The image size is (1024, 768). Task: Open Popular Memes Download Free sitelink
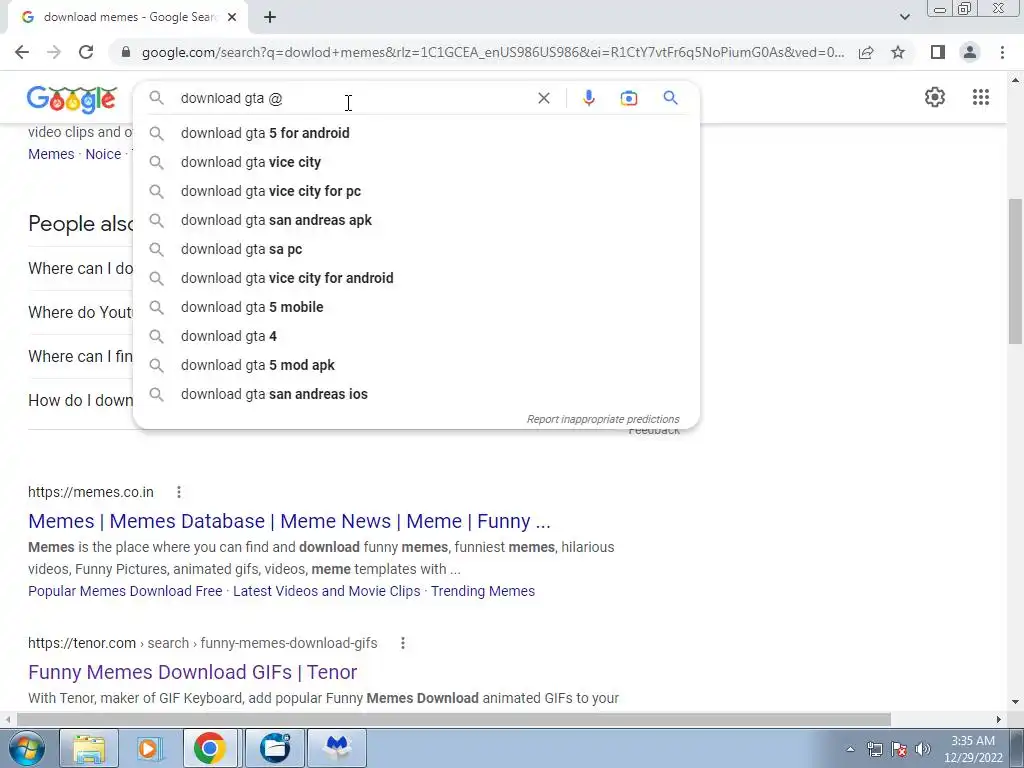(125, 591)
